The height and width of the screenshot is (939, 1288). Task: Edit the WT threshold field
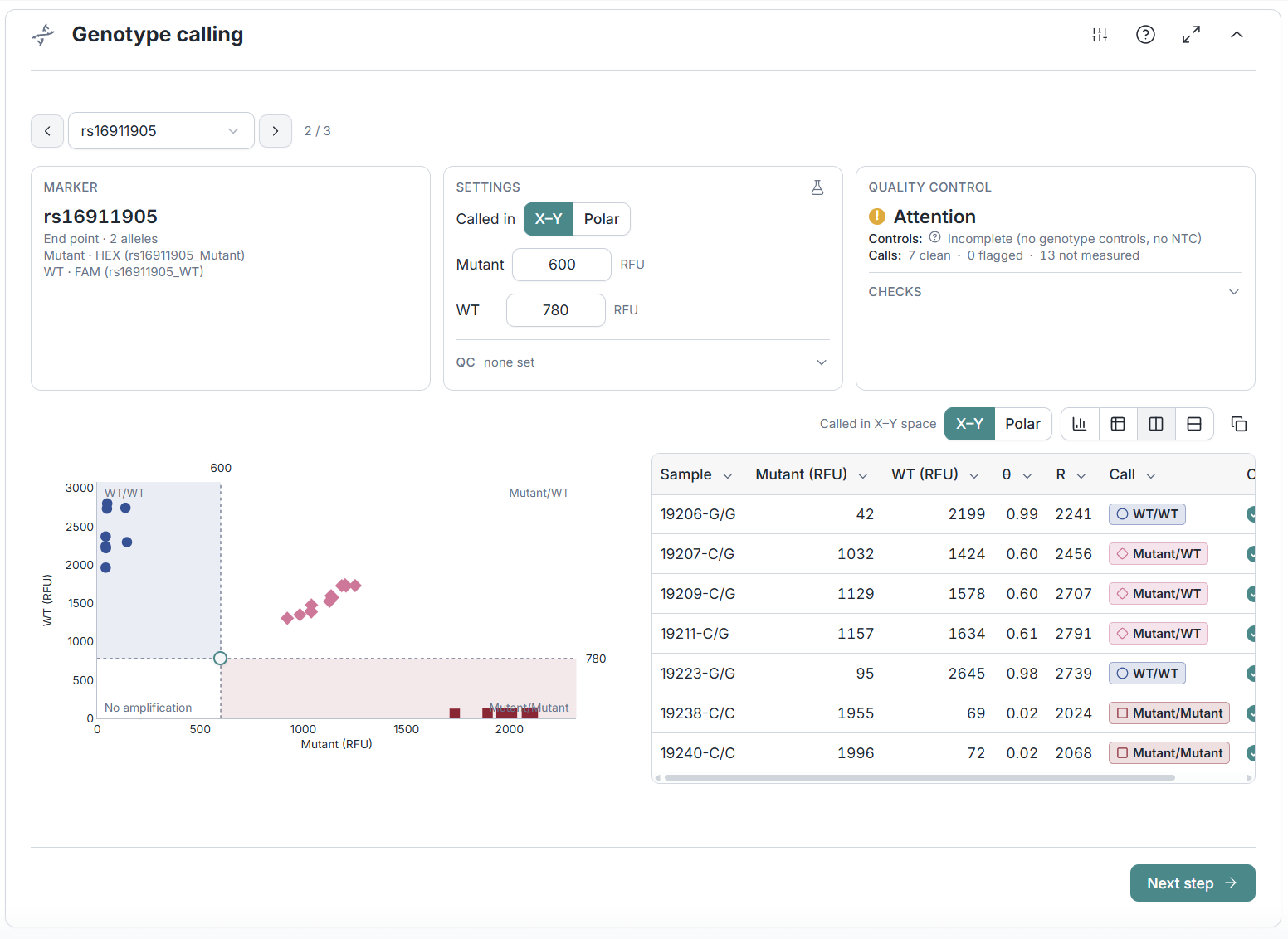tap(556, 310)
